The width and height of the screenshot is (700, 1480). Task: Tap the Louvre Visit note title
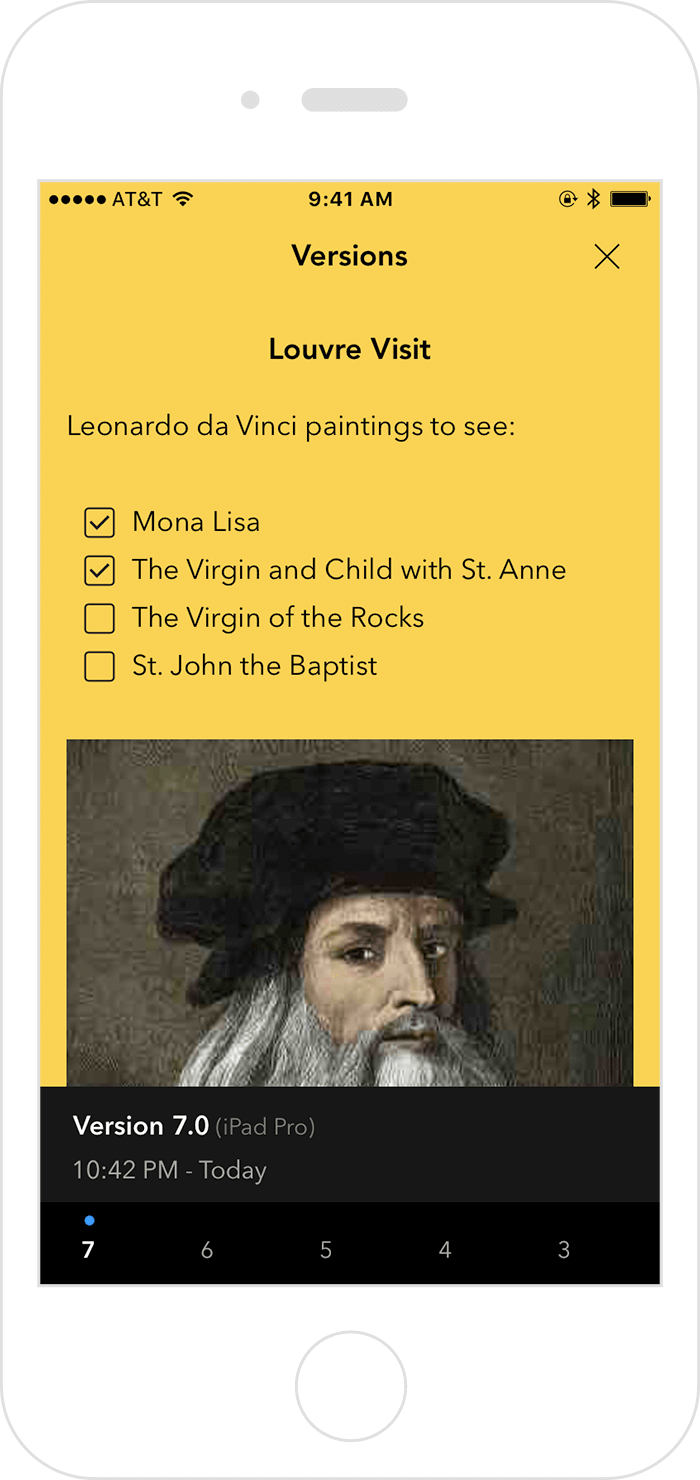350,349
